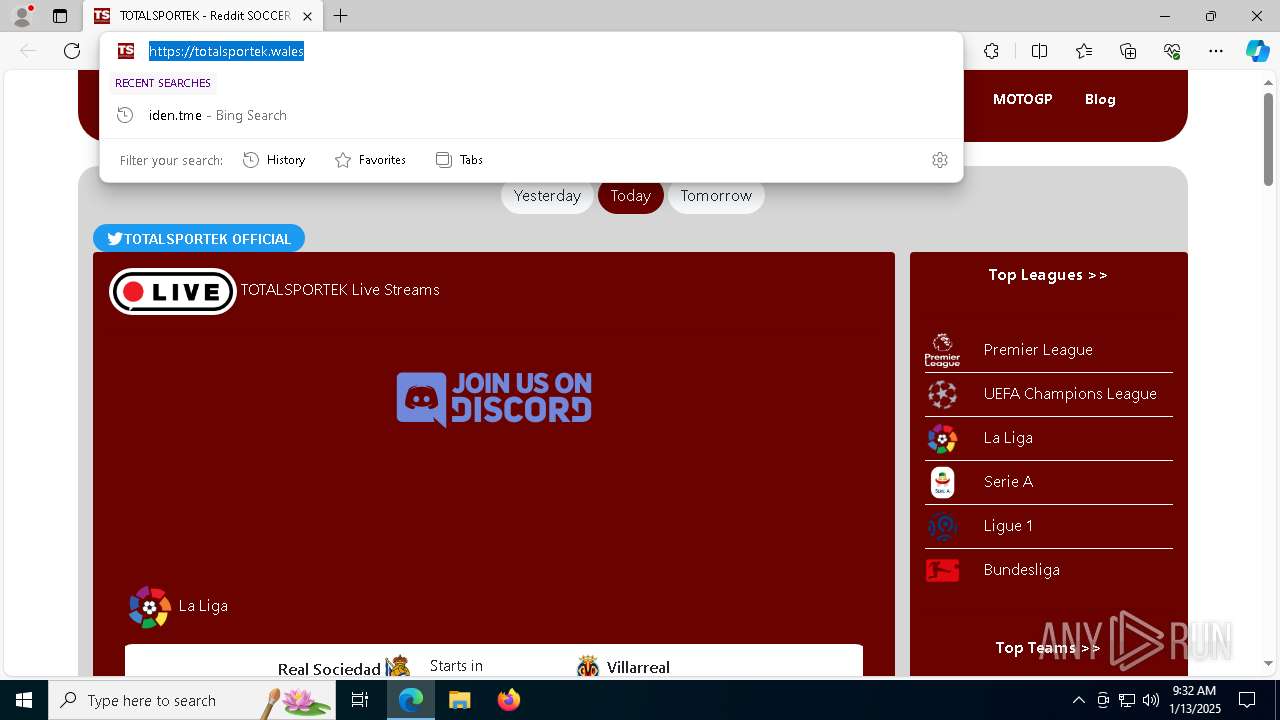Viewport: 1280px width, 720px height.
Task: Open Ligue 1 league link
Action: tap(1008, 526)
